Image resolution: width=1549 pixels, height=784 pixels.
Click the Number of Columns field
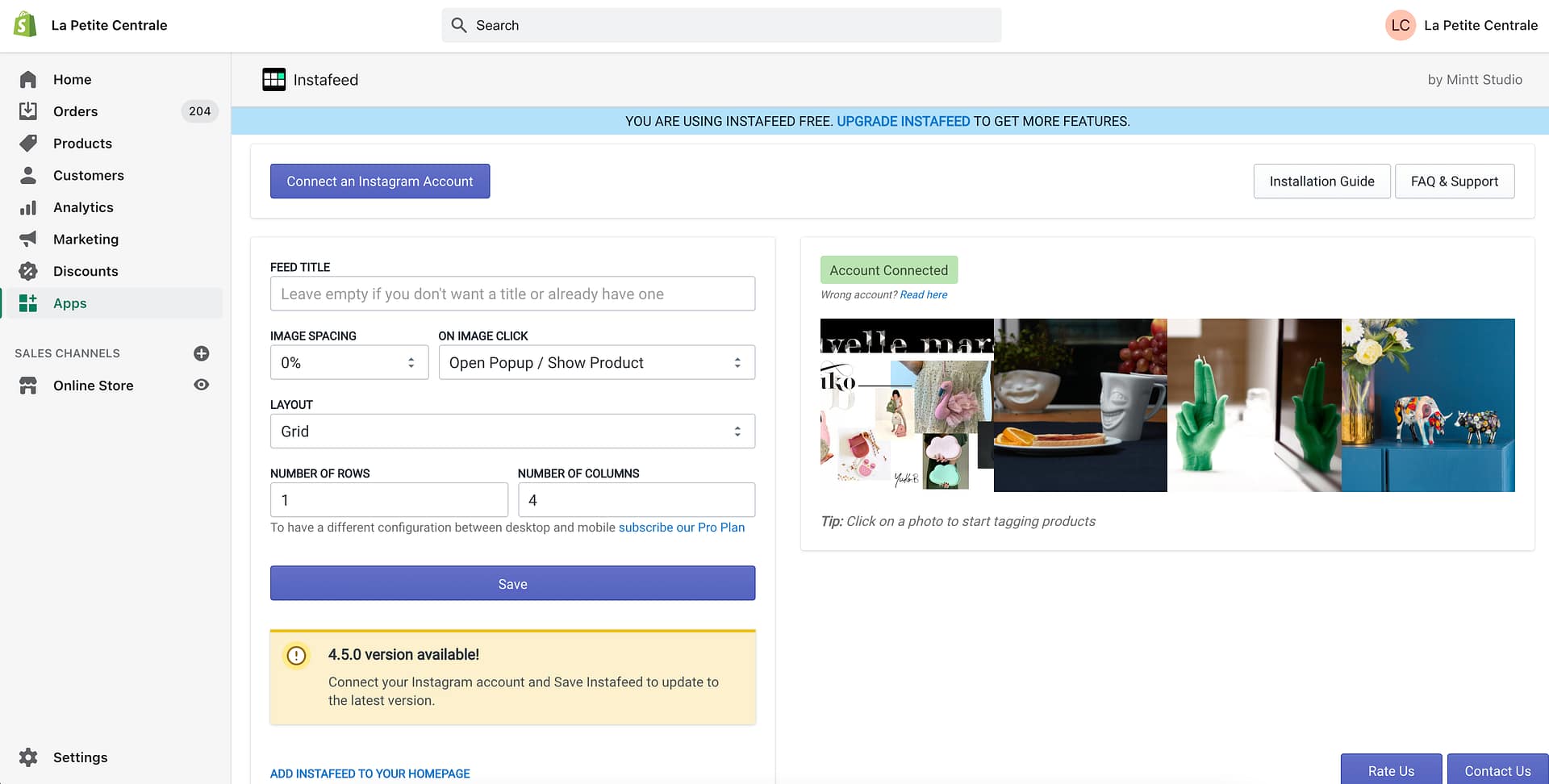click(x=636, y=500)
